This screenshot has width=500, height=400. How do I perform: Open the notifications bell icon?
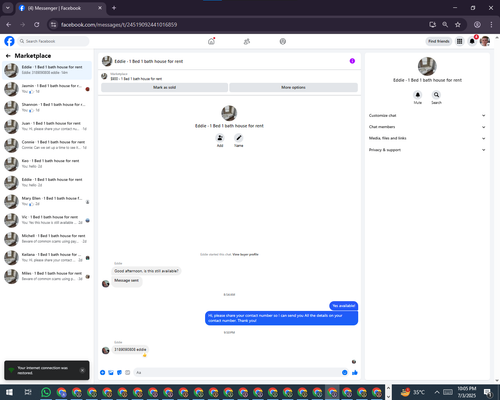[472, 41]
